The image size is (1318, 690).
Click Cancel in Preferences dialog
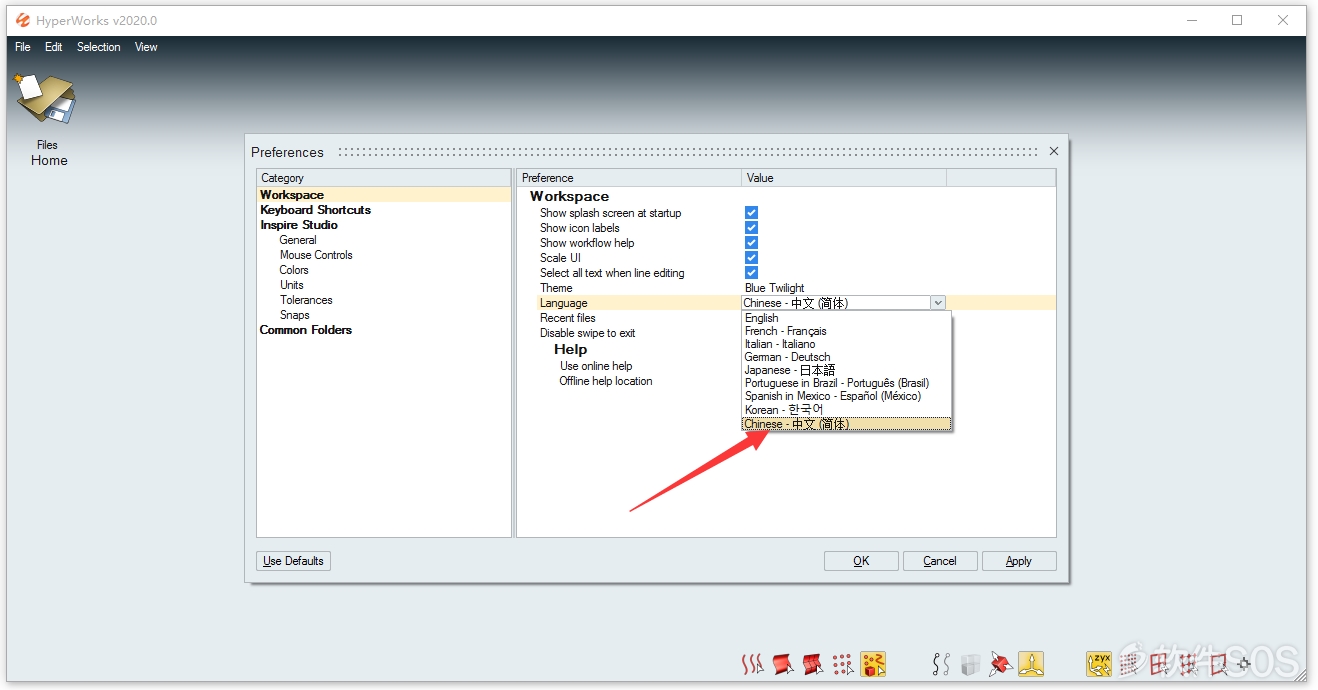[940, 561]
